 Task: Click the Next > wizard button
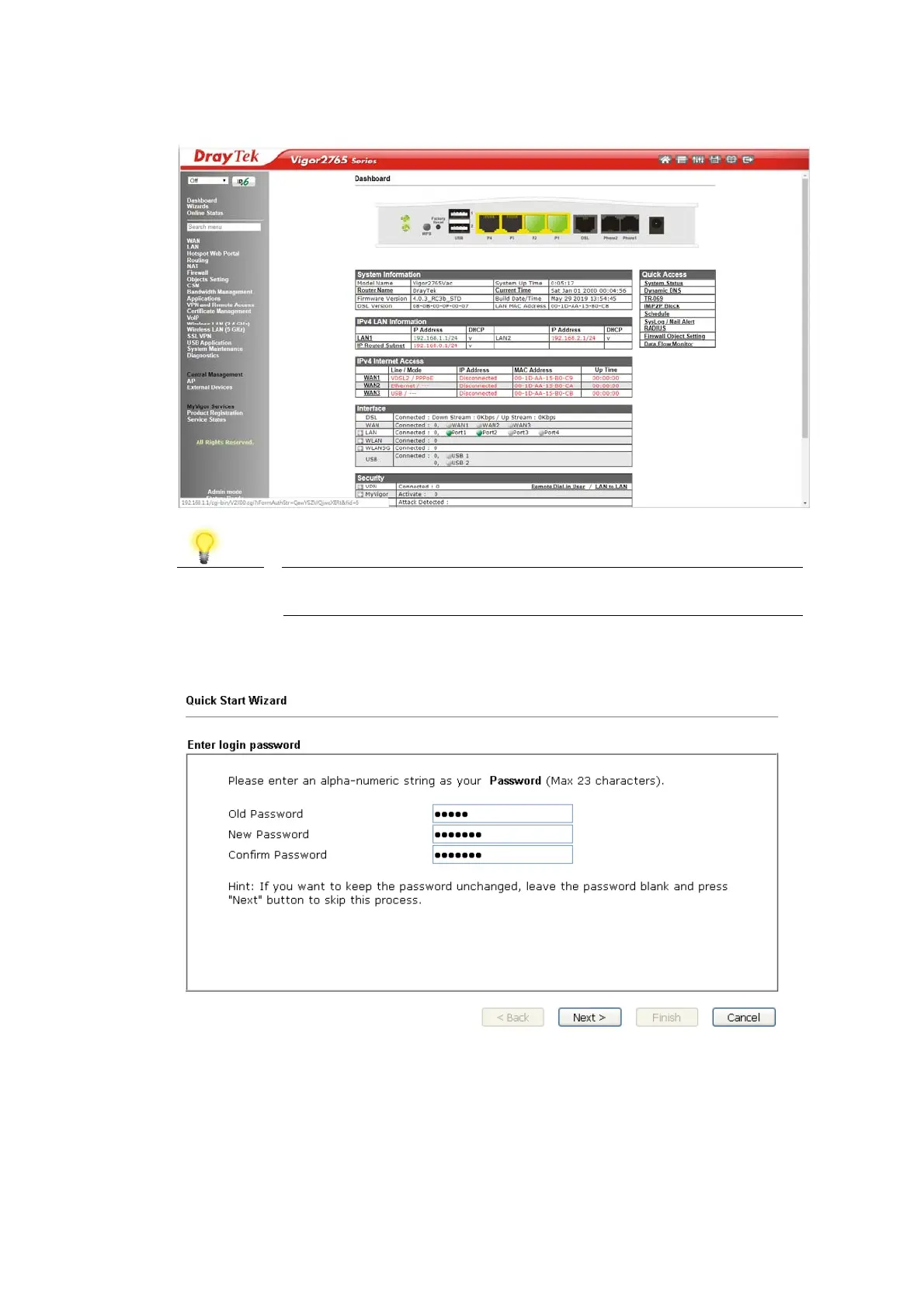[589, 1018]
